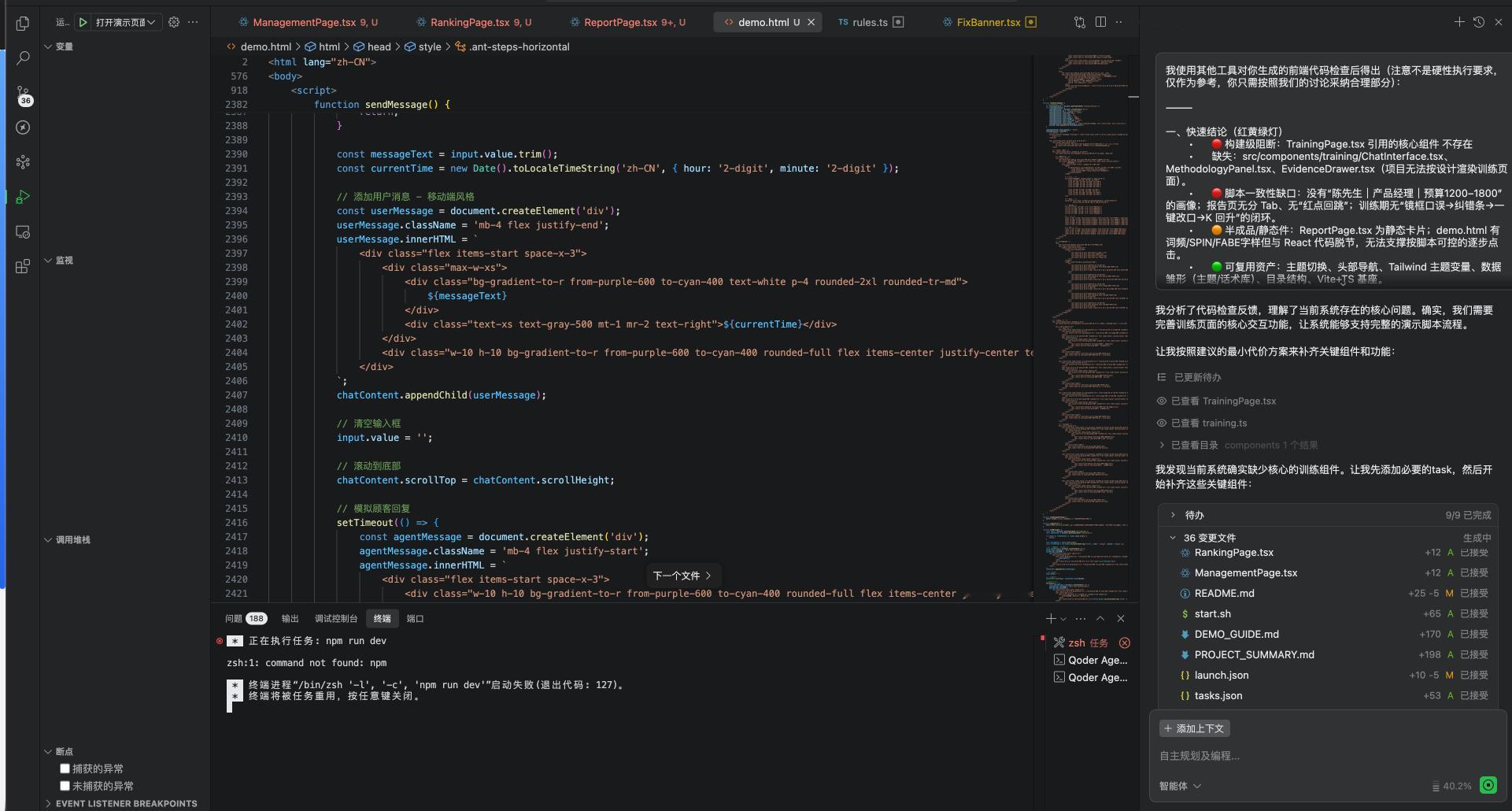The image size is (1512, 811).
Task: Click 添加上下文 button
Action: tap(1194, 728)
